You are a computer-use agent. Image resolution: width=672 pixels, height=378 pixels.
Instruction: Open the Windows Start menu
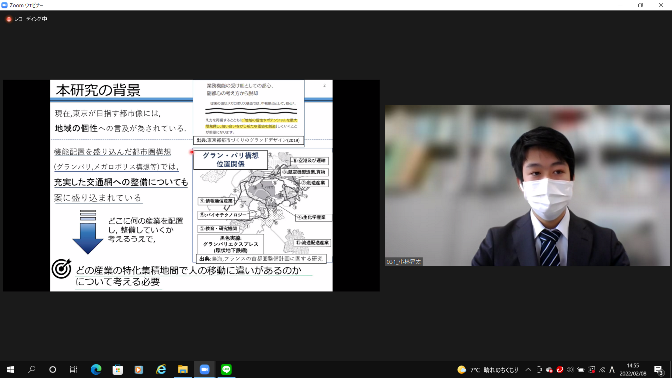point(10,369)
